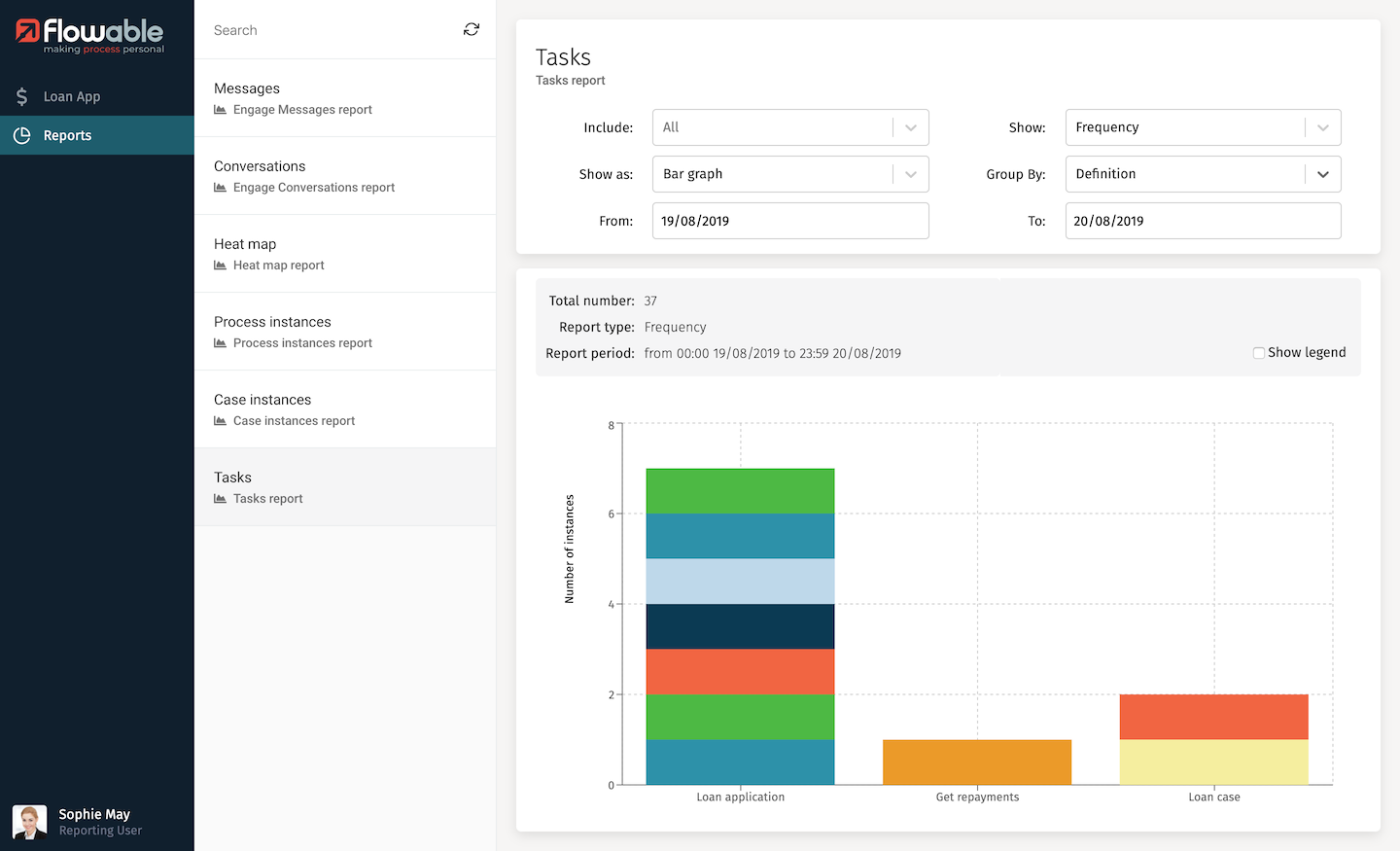
Task: Enable the Show legend checkbox
Action: click(1259, 352)
